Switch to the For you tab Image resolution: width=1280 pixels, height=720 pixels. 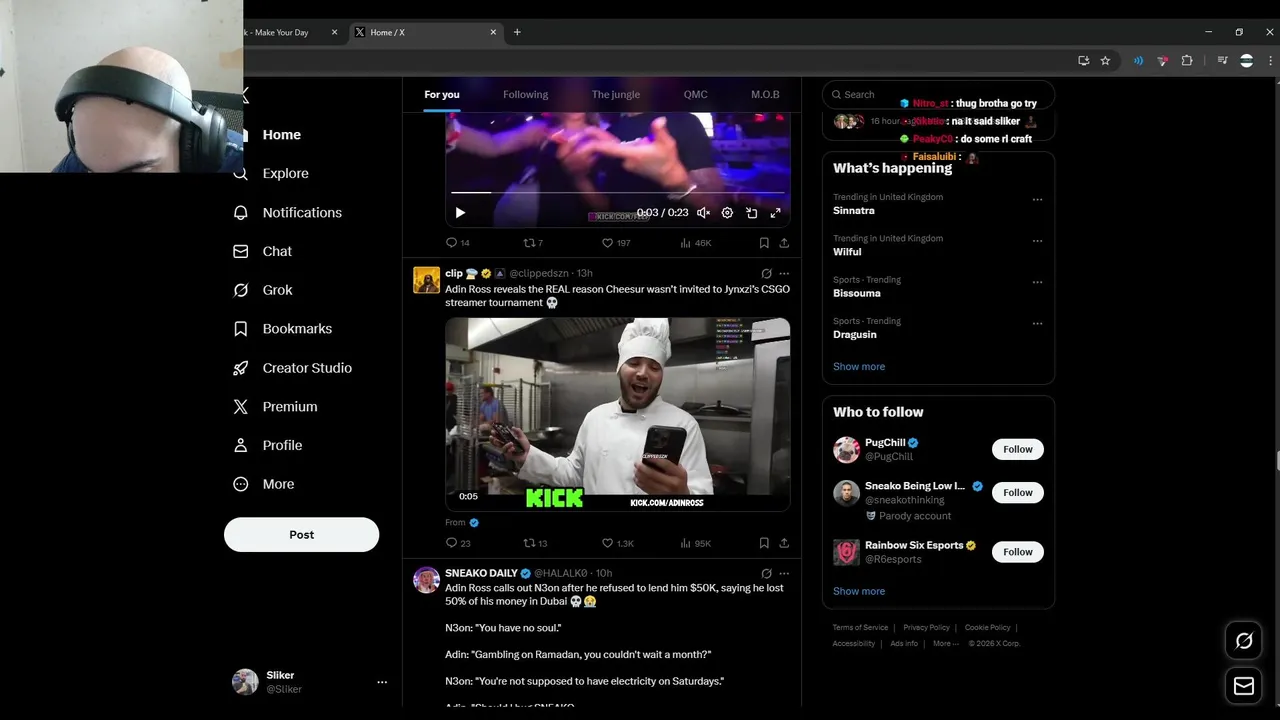click(x=442, y=95)
